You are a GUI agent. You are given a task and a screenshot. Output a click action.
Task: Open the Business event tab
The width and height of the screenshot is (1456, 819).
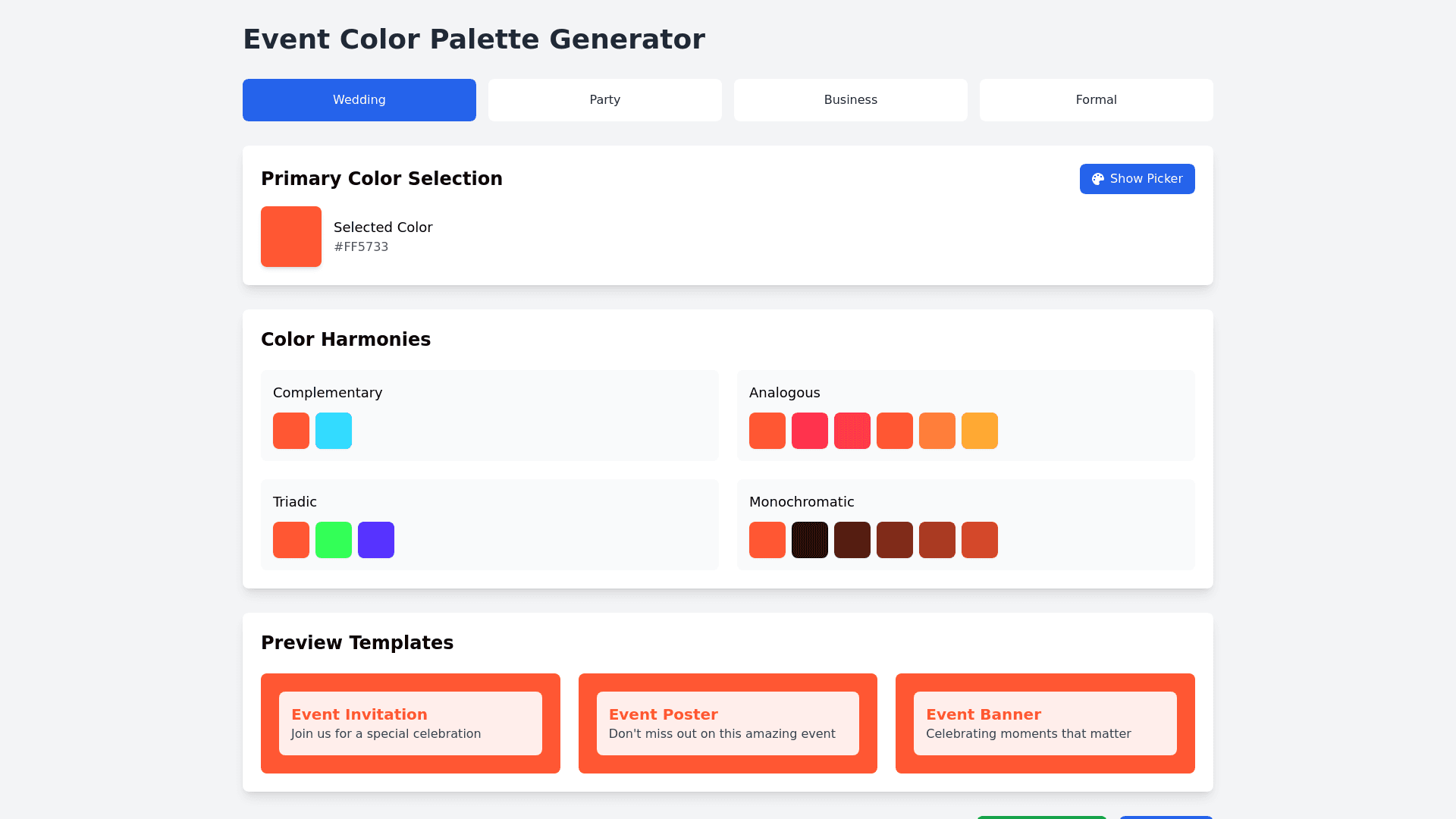coord(850,100)
